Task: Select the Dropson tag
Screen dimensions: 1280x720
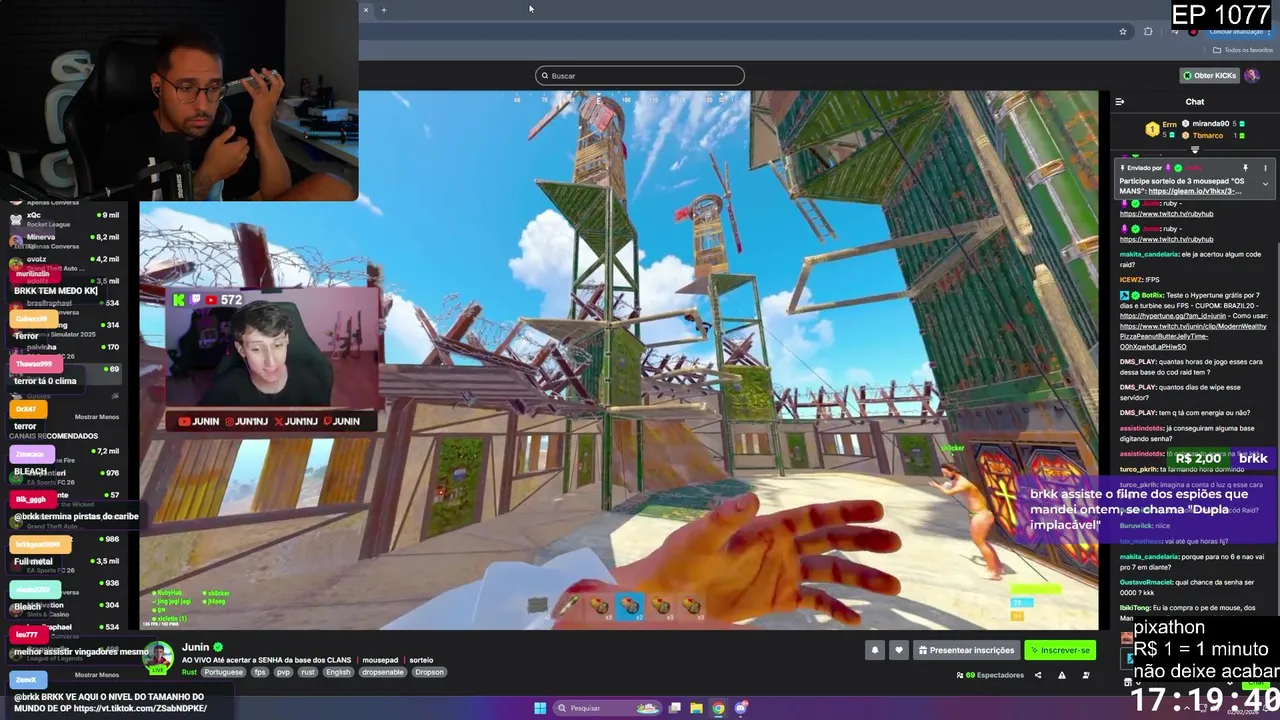Action: tap(429, 672)
